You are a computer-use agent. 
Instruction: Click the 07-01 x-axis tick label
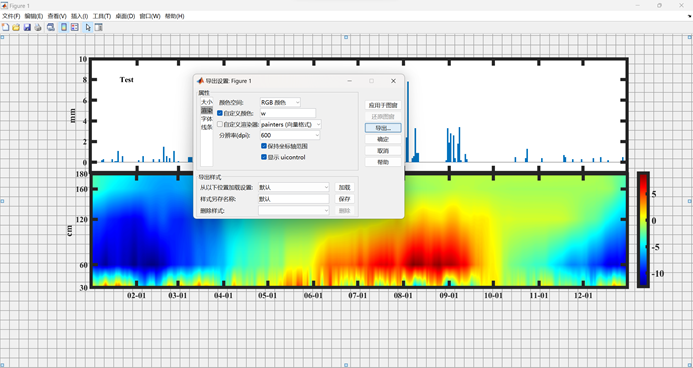pos(358,296)
